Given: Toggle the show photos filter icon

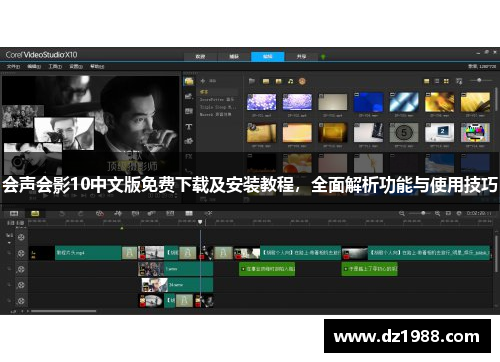Looking at the screenshot, I should 278,81.
